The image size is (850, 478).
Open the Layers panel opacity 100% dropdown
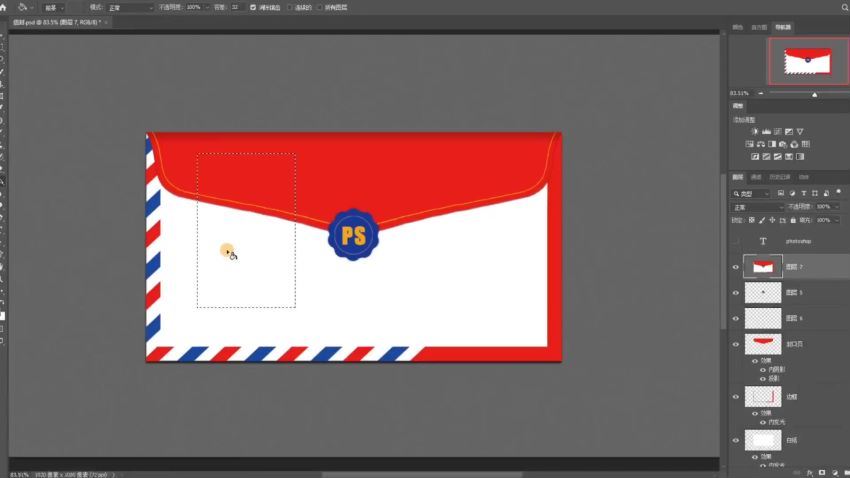click(x=836, y=207)
